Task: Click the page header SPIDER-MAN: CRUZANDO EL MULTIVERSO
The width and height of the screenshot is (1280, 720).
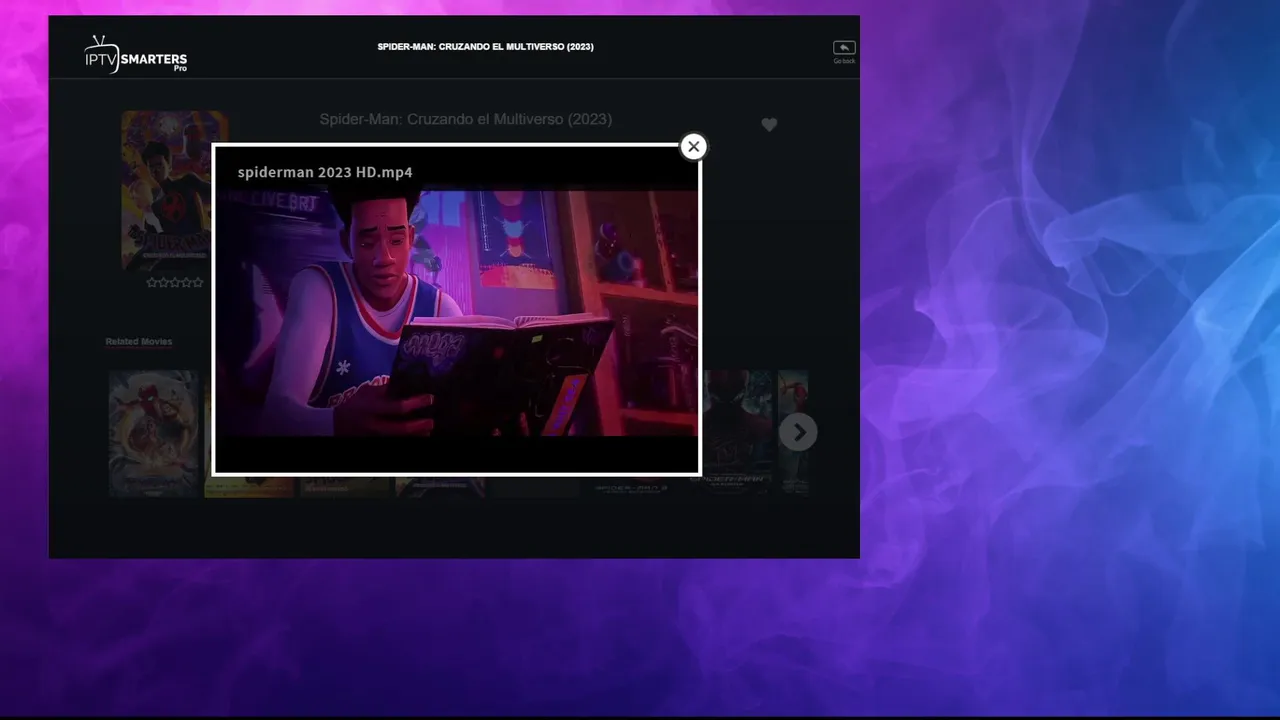Action: point(485,47)
